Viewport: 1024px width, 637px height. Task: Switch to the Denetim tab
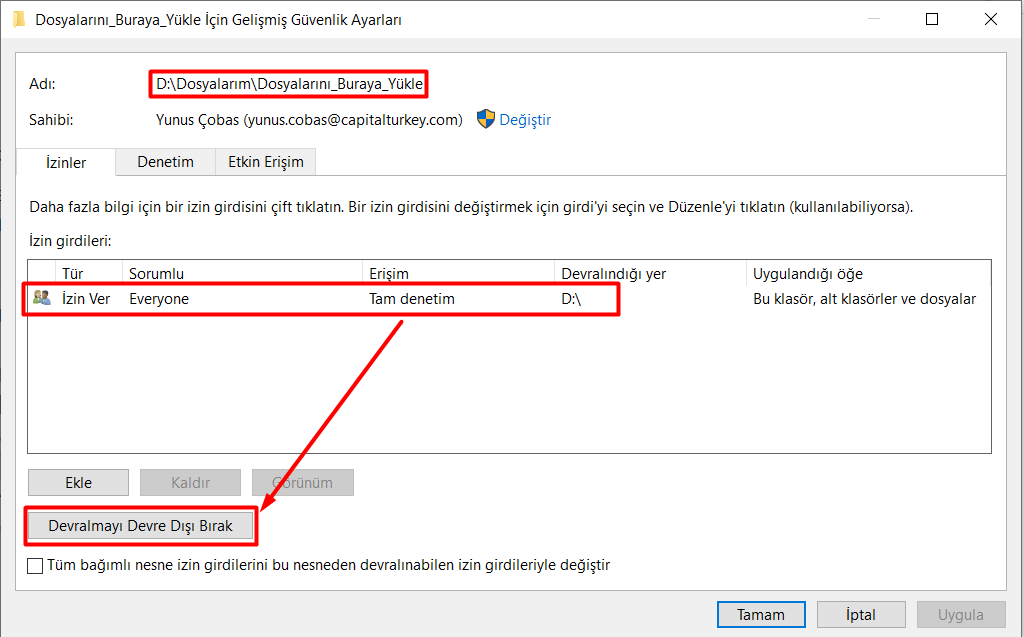[165, 162]
